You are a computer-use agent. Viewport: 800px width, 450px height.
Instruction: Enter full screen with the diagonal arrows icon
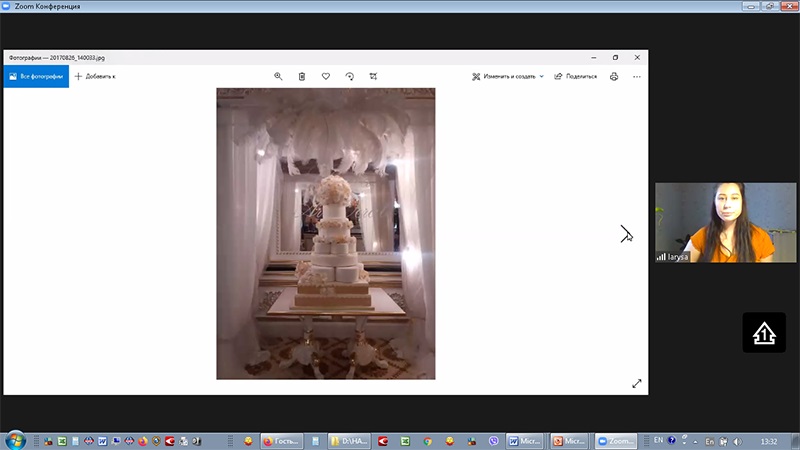[637, 383]
